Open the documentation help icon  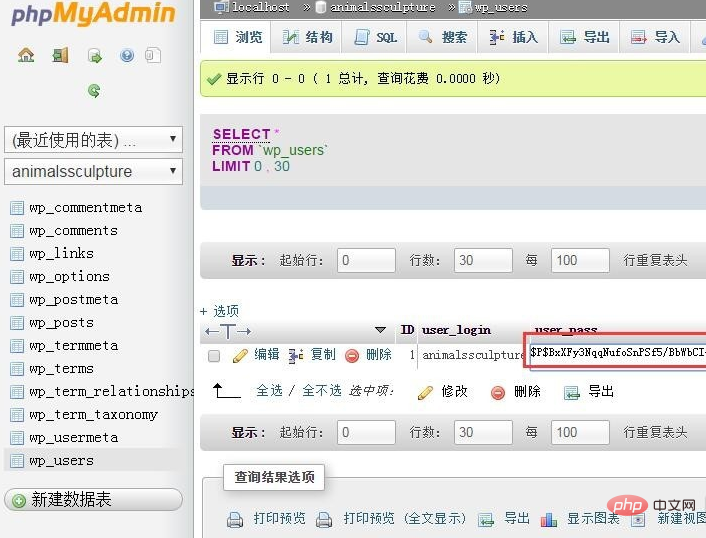[127, 56]
